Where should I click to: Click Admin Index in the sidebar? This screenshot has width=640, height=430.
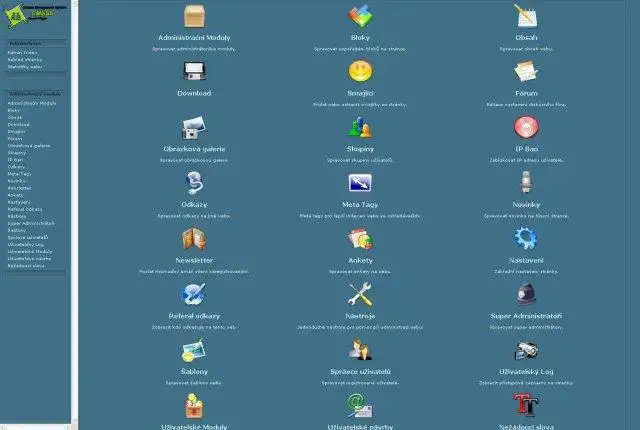coord(22,53)
